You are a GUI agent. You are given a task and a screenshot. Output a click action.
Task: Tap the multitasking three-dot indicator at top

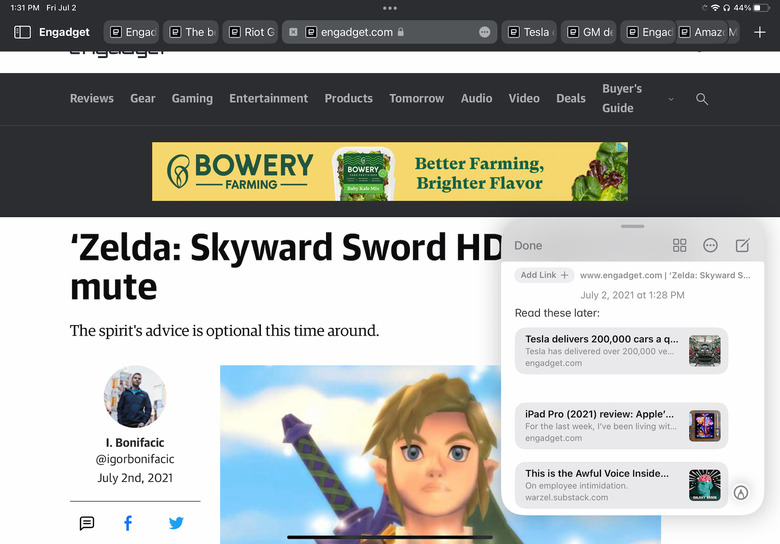point(390,8)
